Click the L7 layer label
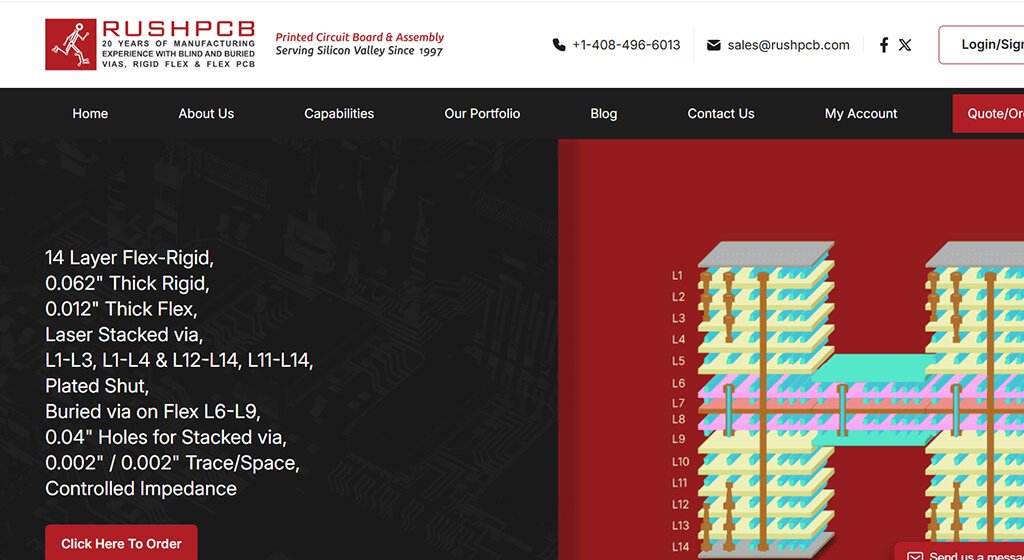1024x560 pixels. [x=679, y=403]
